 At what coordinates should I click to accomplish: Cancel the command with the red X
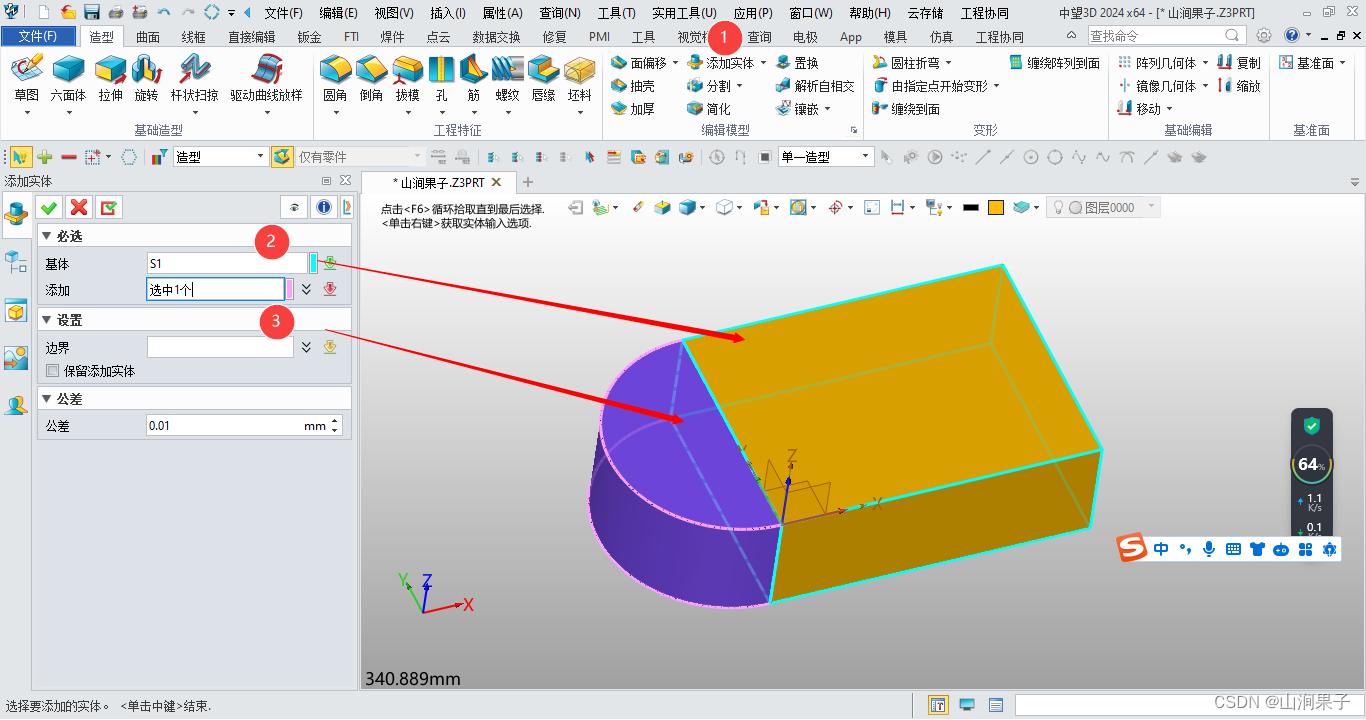[x=78, y=207]
